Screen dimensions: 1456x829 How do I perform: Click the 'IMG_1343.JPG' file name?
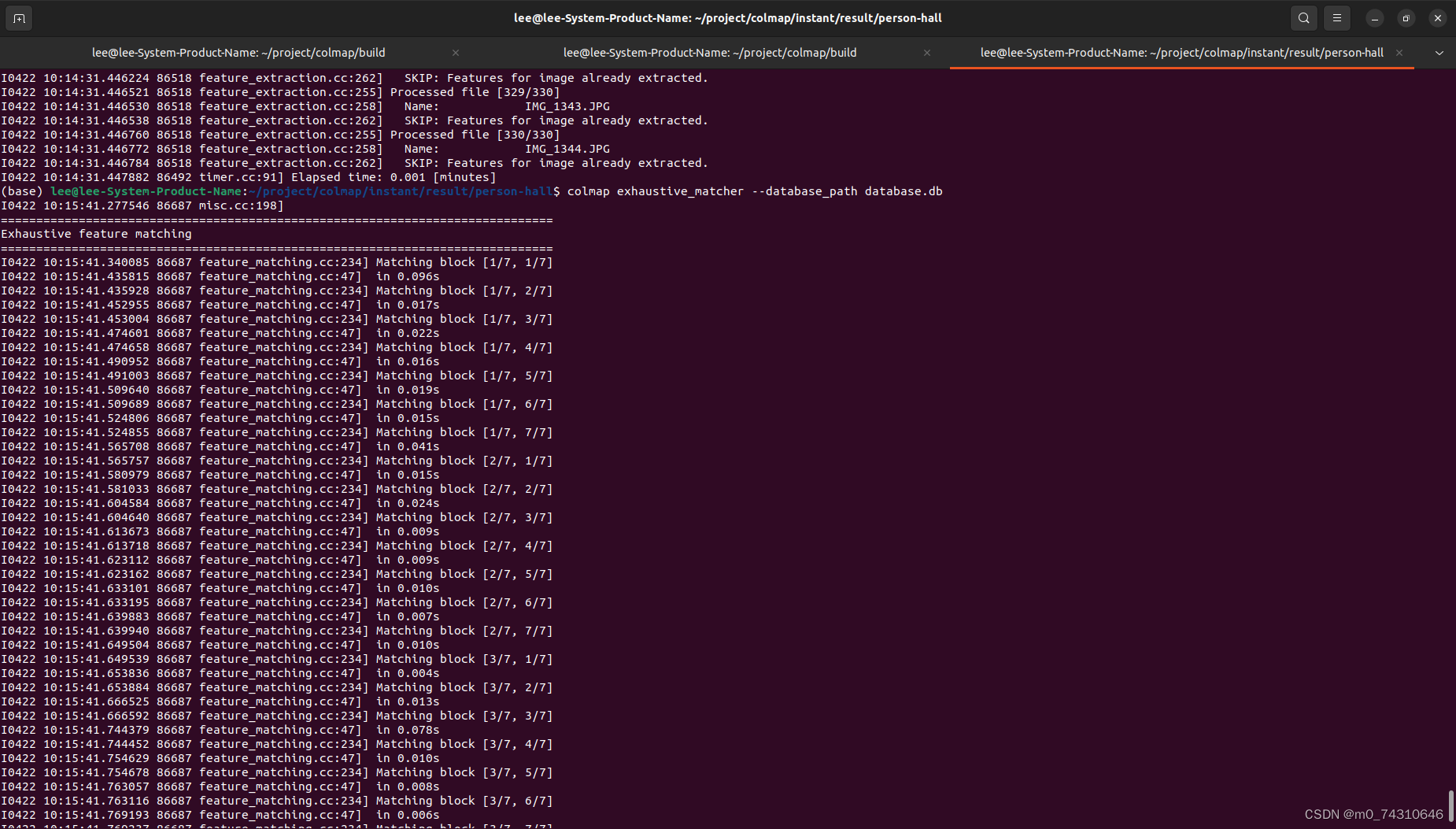pyautogui.click(x=567, y=106)
